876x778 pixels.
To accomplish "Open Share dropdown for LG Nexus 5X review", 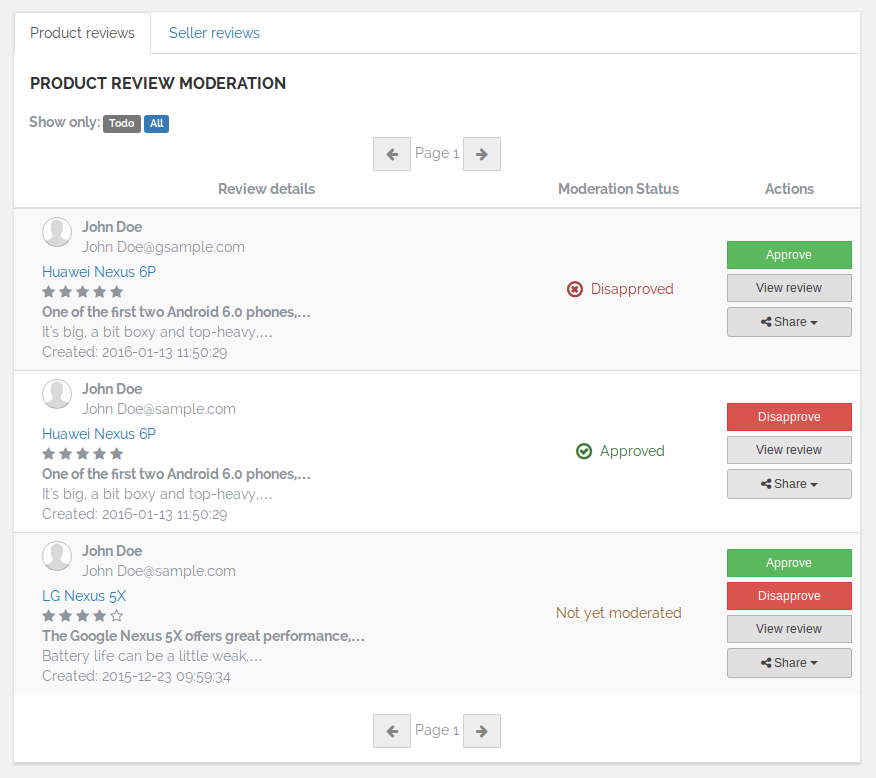I will [789, 663].
